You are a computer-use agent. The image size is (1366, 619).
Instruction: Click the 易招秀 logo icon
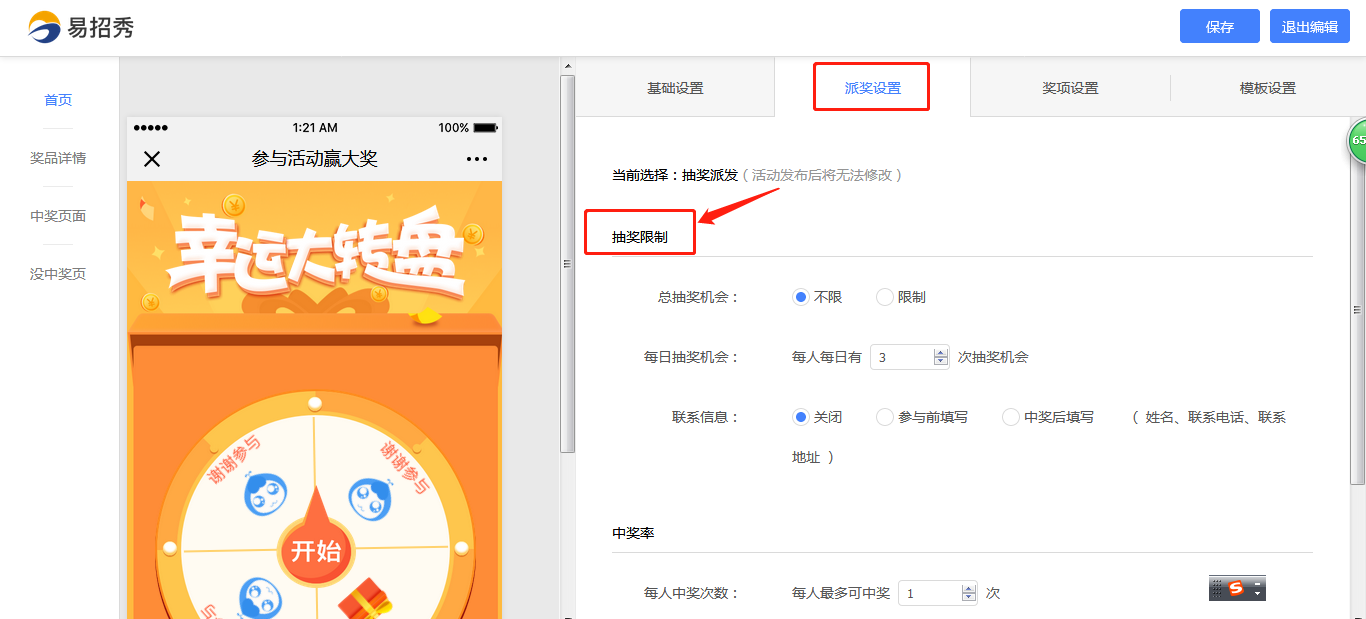pyautogui.click(x=44, y=27)
